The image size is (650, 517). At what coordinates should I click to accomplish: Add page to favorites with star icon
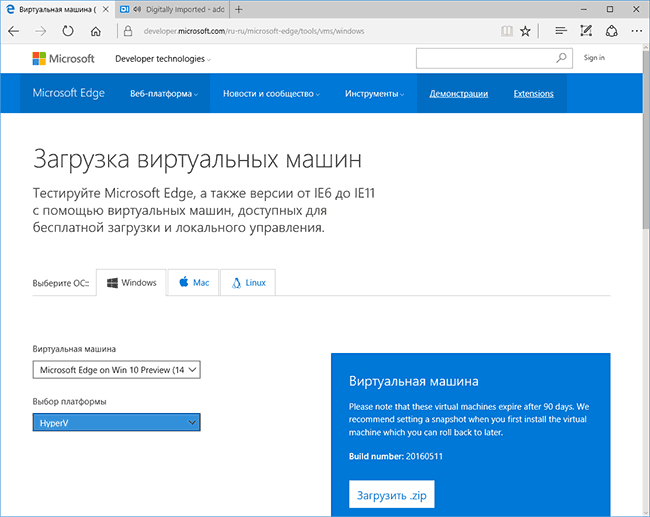(525, 31)
